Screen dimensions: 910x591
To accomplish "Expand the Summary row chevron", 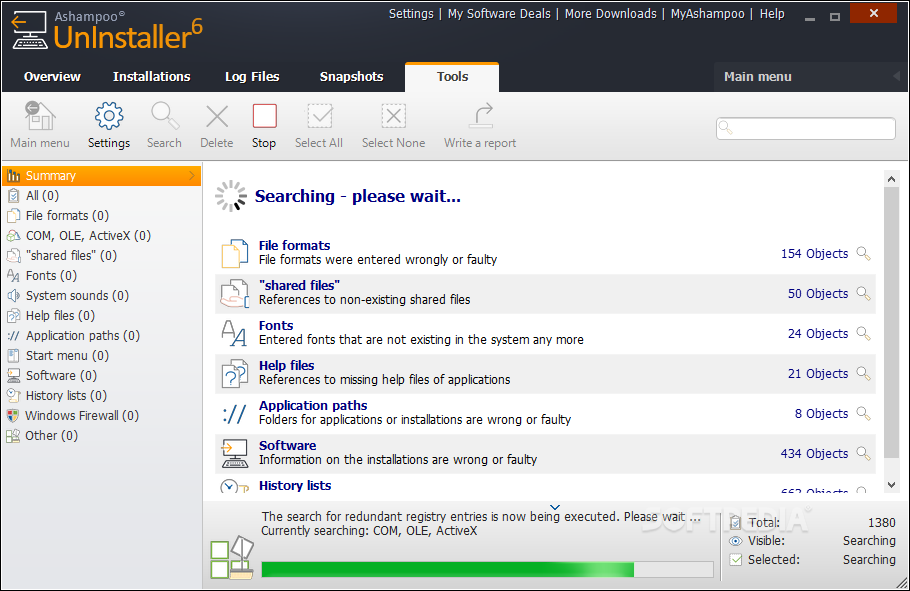I will (x=192, y=175).
